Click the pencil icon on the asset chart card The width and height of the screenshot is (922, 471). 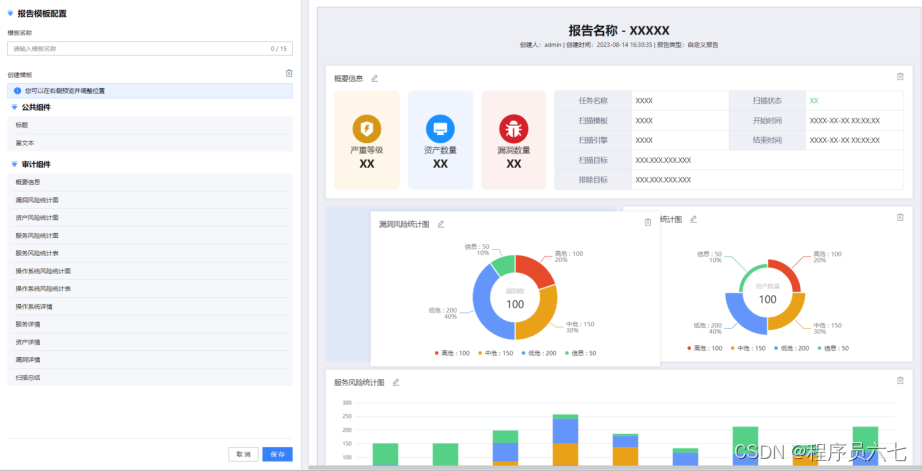pyautogui.click(x=693, y=219)
